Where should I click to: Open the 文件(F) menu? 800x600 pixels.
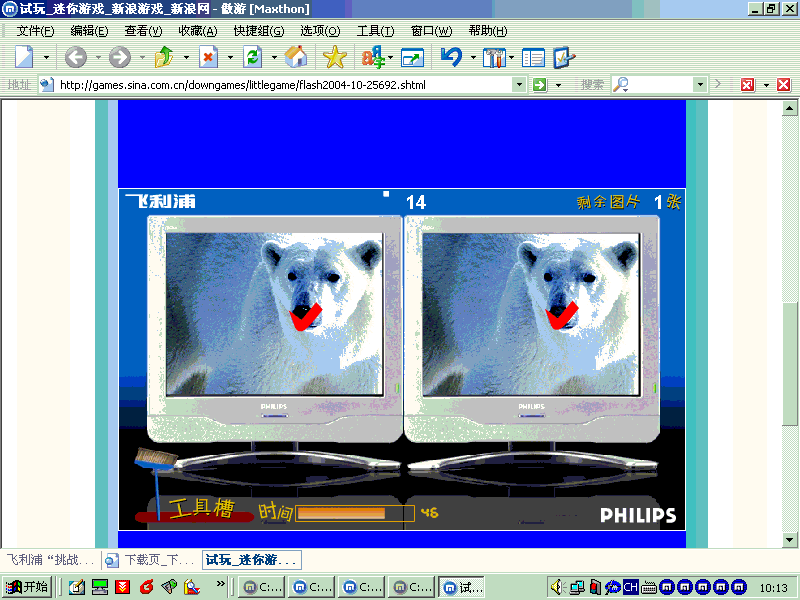(35, 31)
